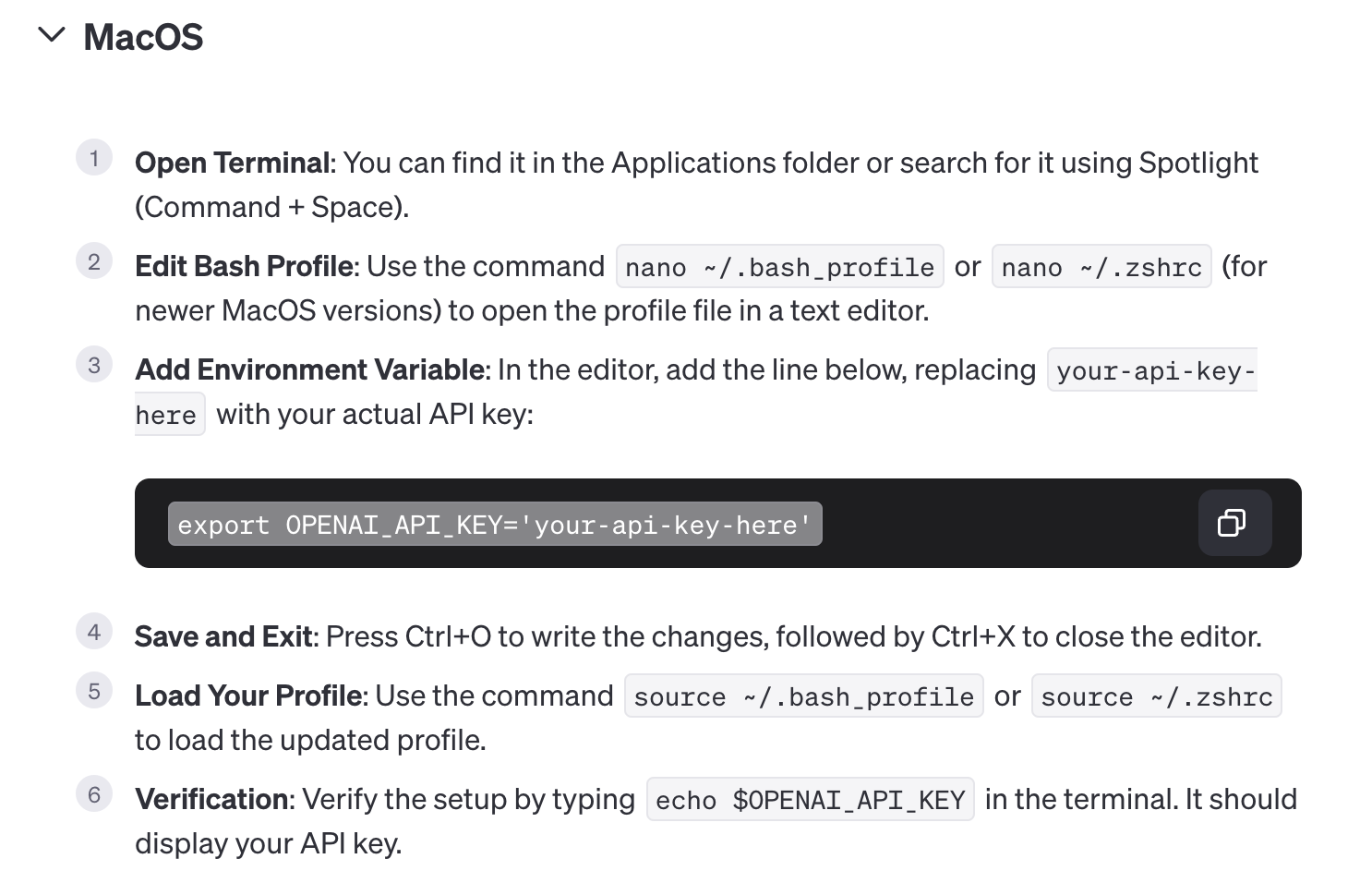Collapse the MacOS section chevron
The image size is (1372, 883).
[x=52, y=35]
